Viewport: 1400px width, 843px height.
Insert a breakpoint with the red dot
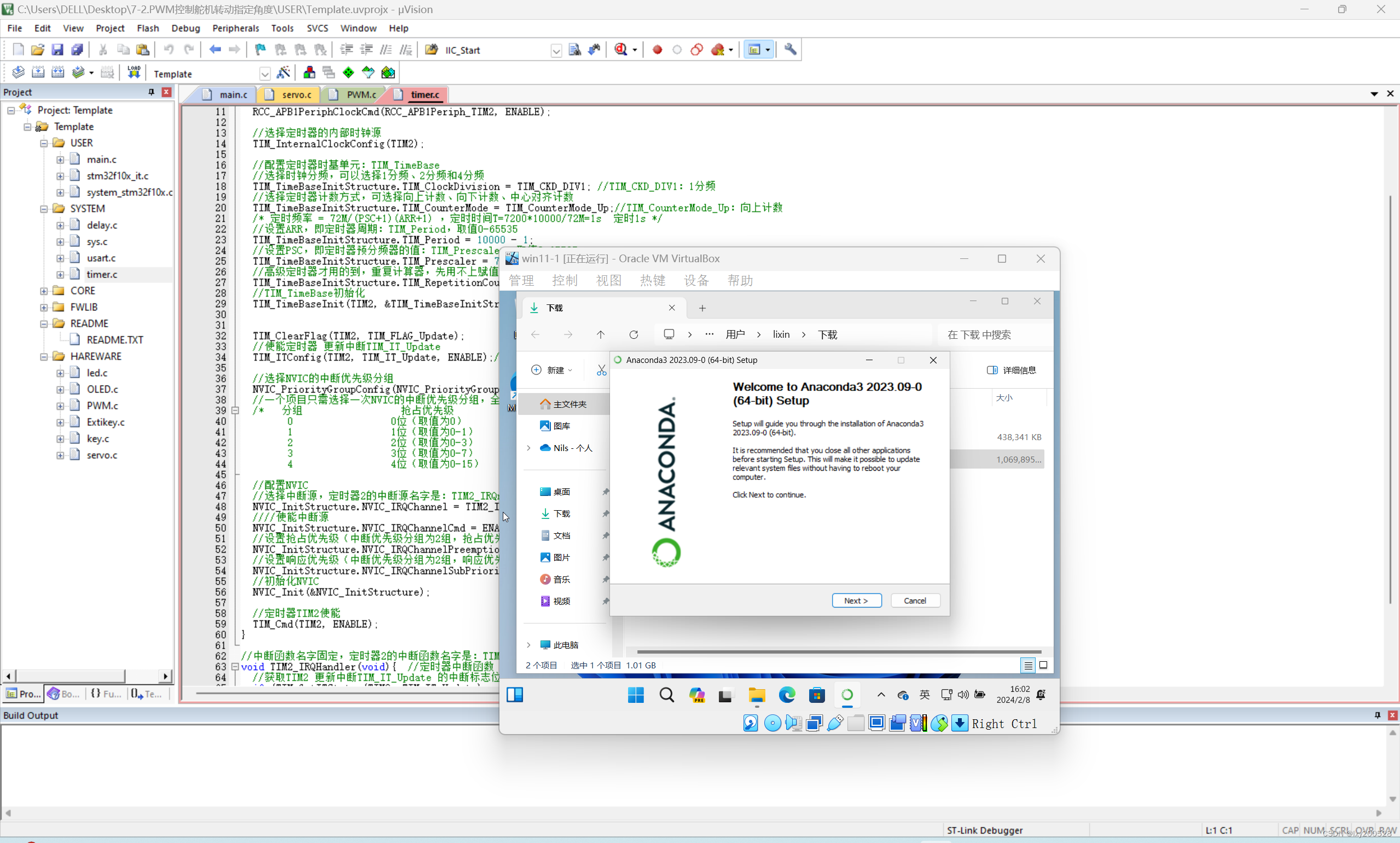pyautogui.click(x=658, y=50)
